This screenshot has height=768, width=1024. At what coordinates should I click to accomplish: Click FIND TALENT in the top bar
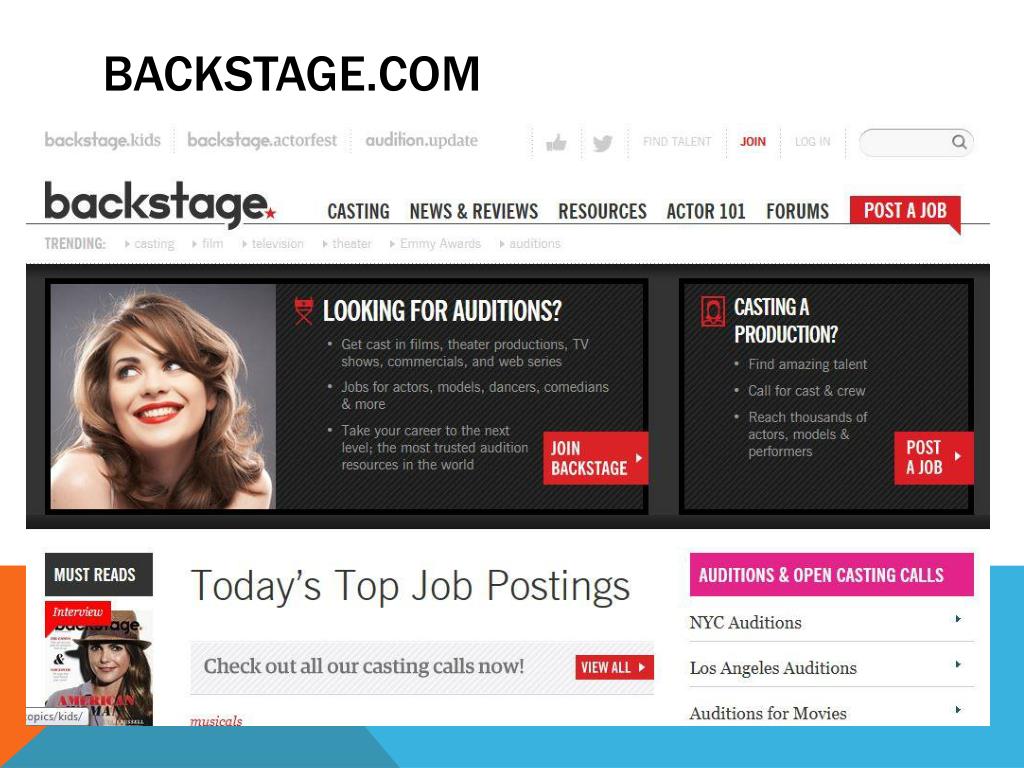click(x=677, y=141)
